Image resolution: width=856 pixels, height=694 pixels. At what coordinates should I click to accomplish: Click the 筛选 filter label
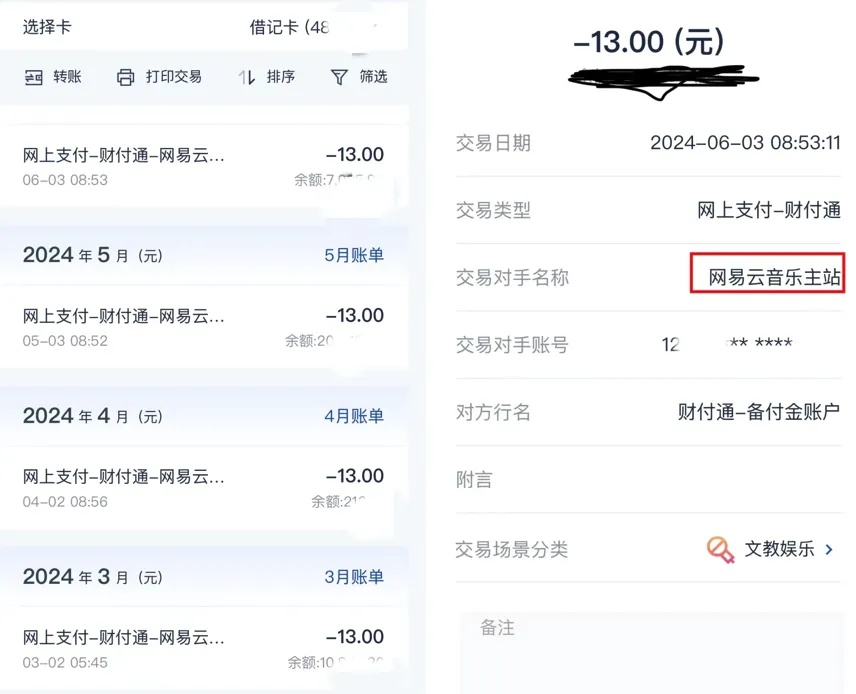[373, 77]
